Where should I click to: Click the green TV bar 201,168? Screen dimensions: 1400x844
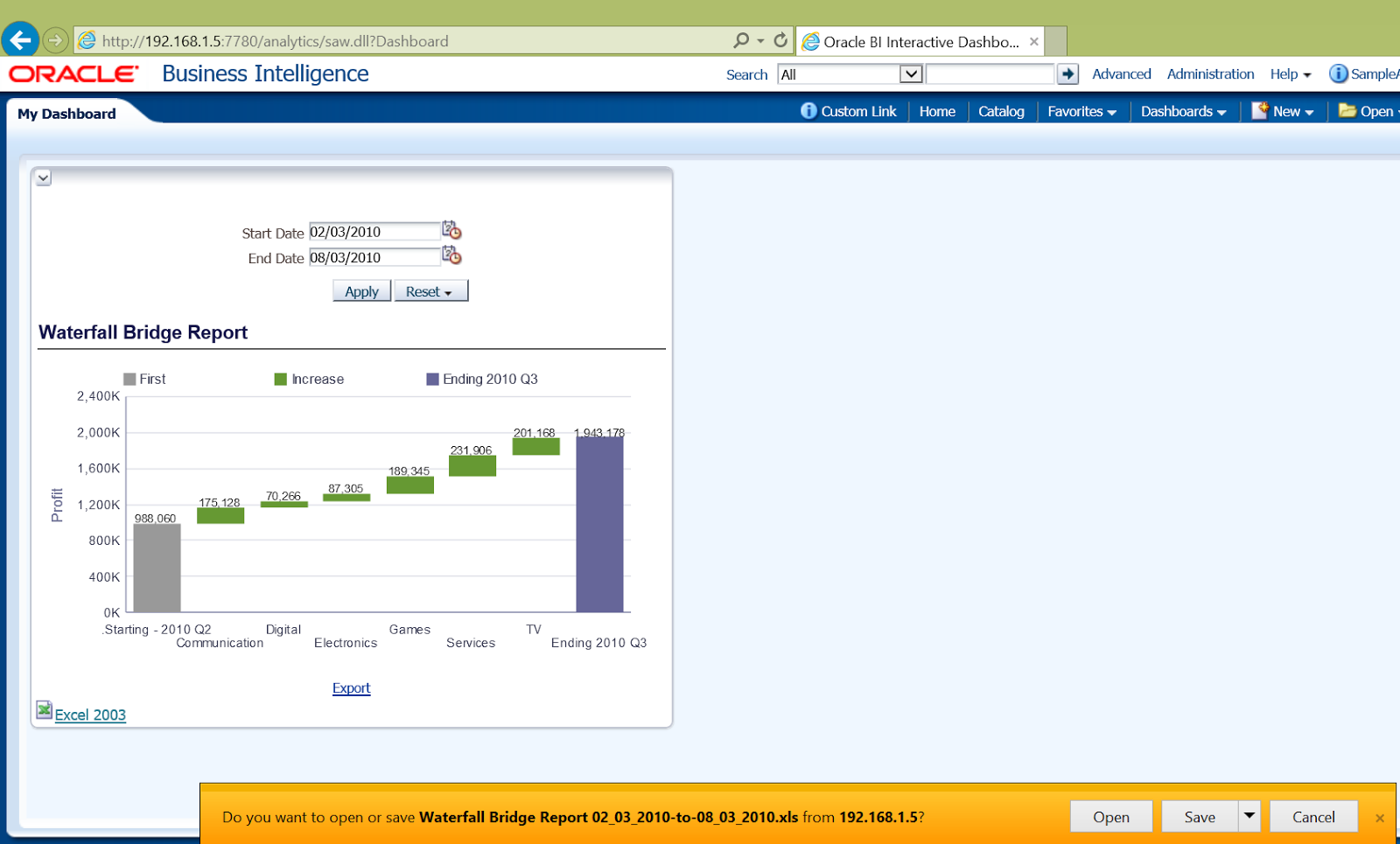click(535, 447)
